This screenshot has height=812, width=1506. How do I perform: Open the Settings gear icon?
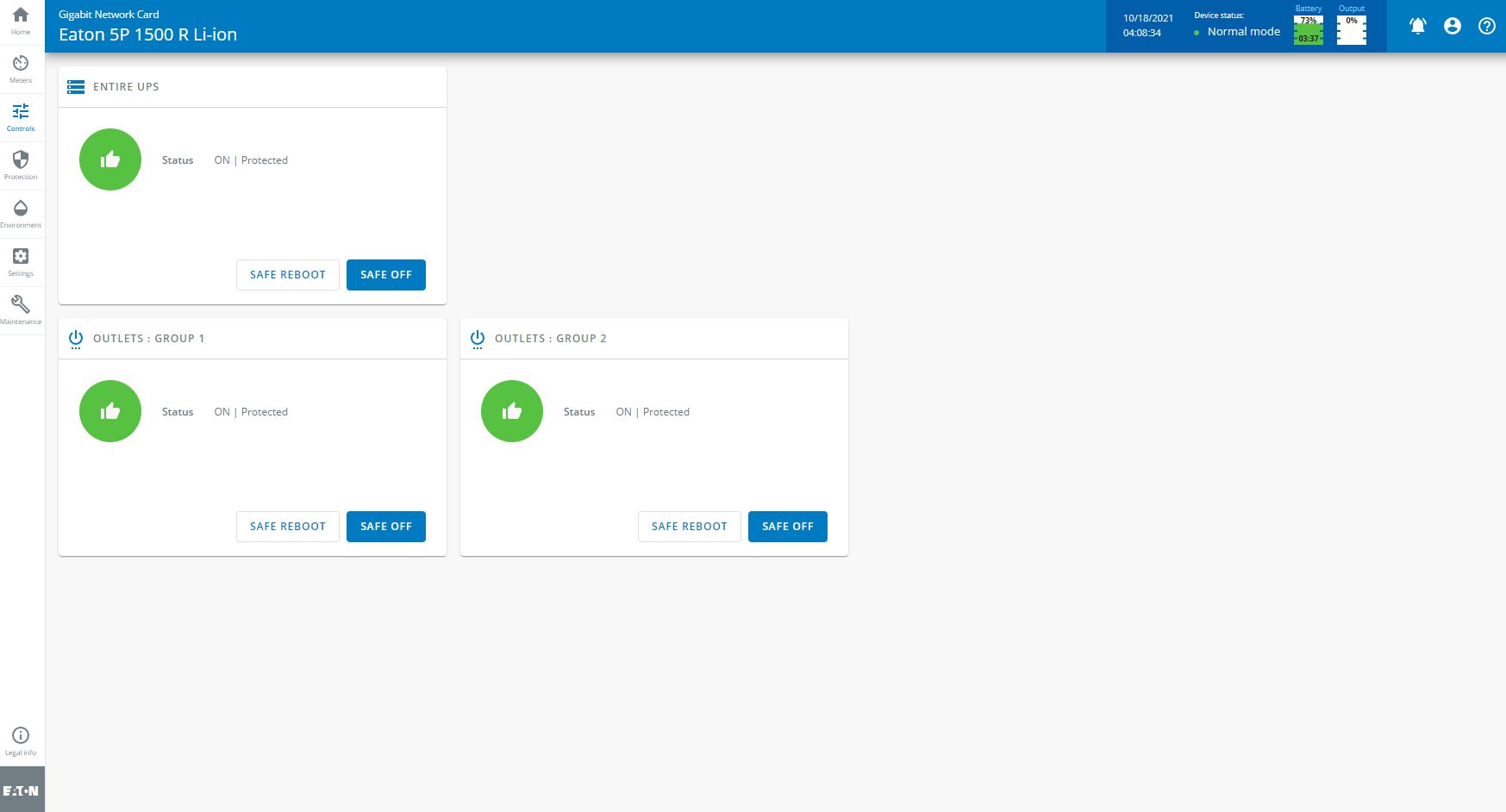[x=21, y=257]
